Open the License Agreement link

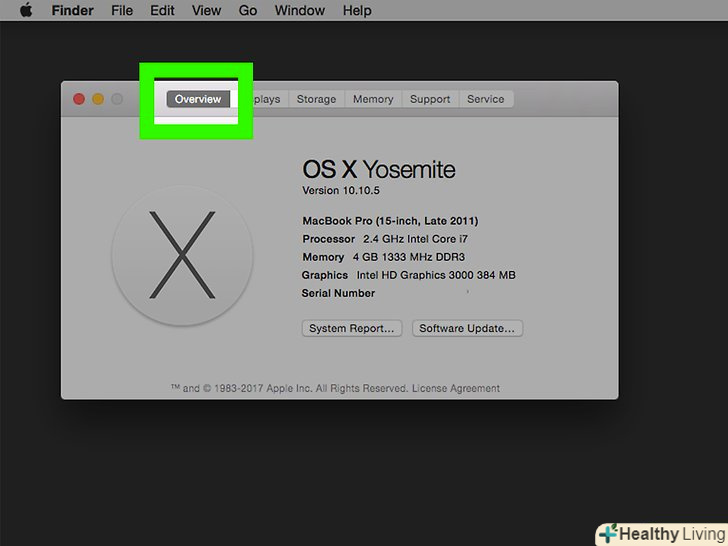455,388
